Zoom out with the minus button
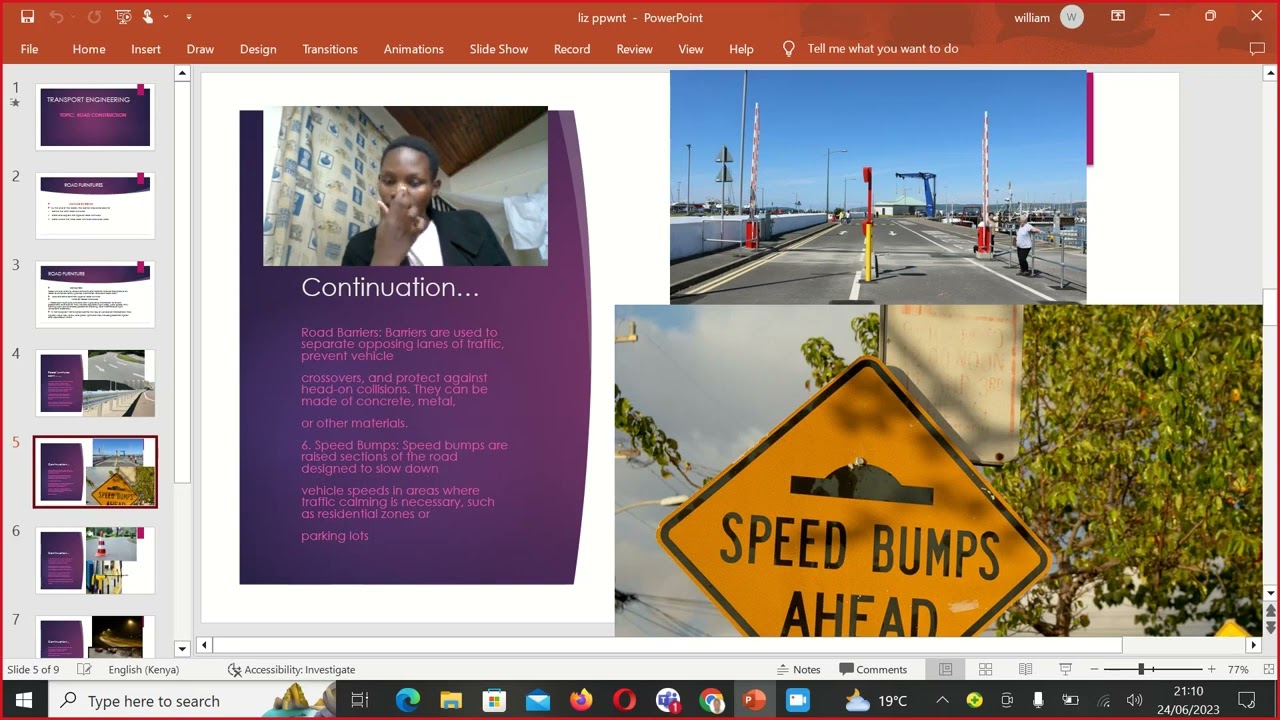Screen dimensions: 1280x720 [x=1094, y=670]
